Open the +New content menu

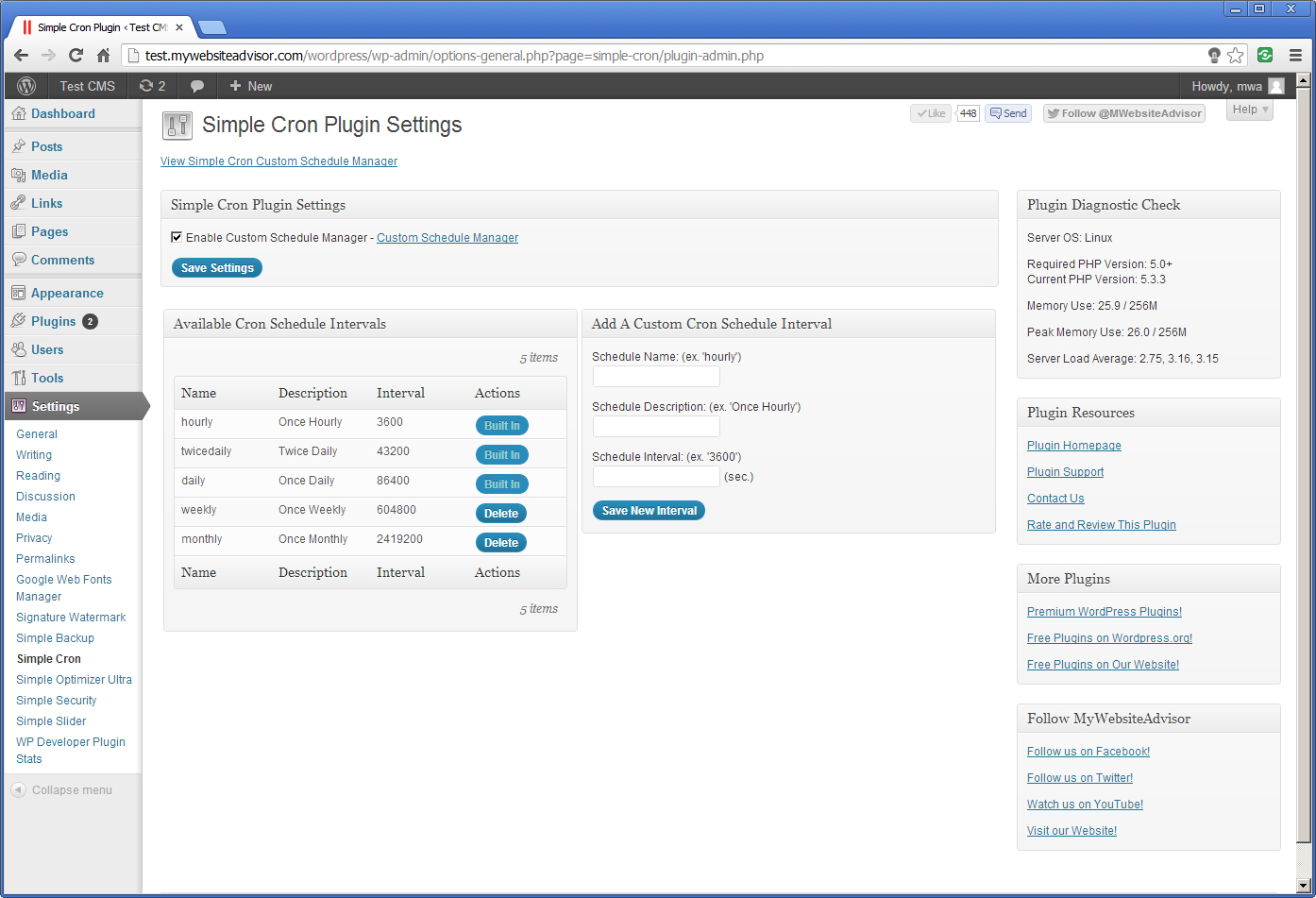point(251,86)
